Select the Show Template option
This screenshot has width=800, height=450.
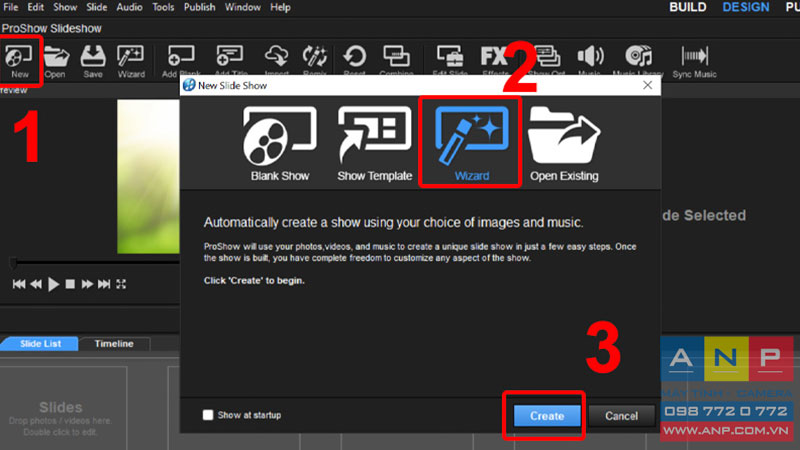(x=374, y=143)
